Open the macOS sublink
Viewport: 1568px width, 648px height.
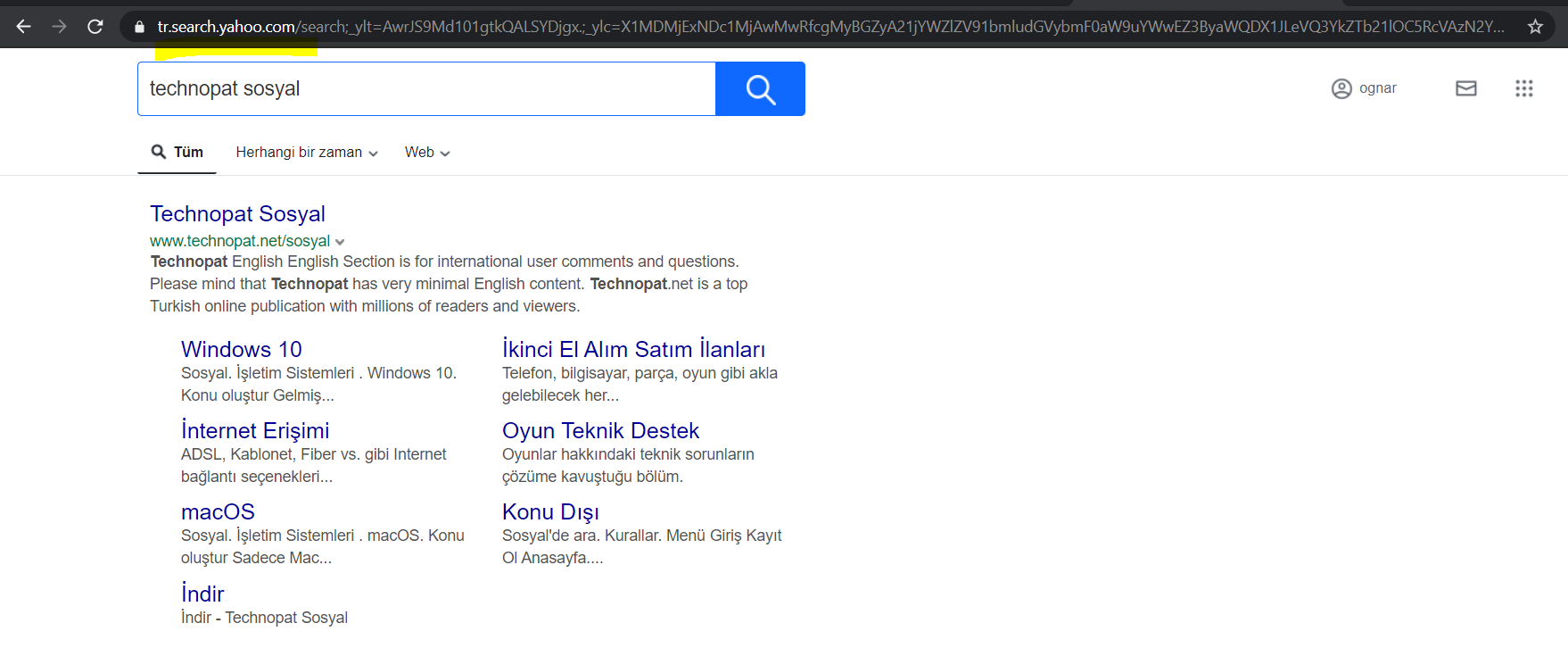tap(218, 511)
